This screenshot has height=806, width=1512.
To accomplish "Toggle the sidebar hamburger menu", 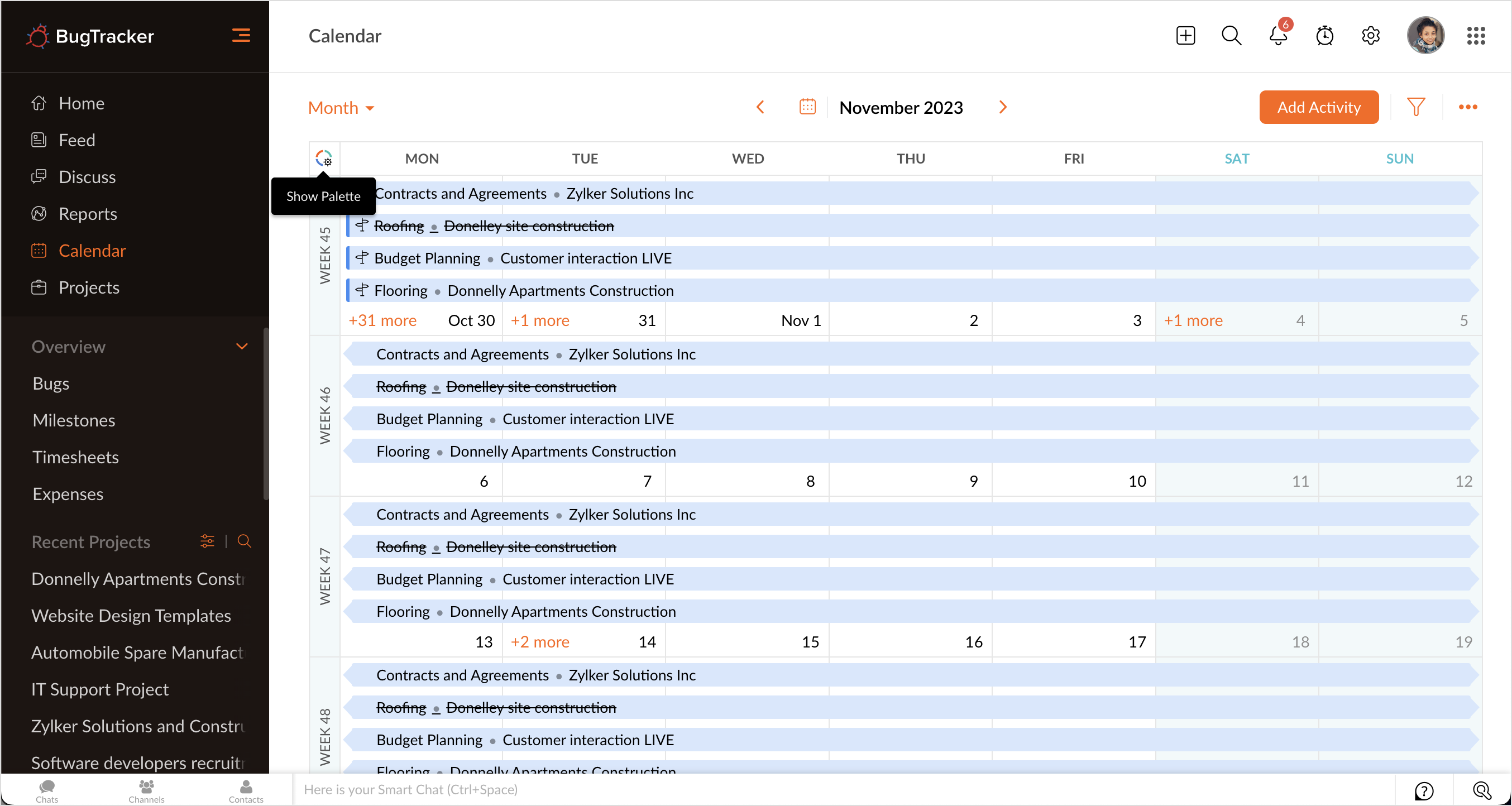I will (x=241, y=36).
